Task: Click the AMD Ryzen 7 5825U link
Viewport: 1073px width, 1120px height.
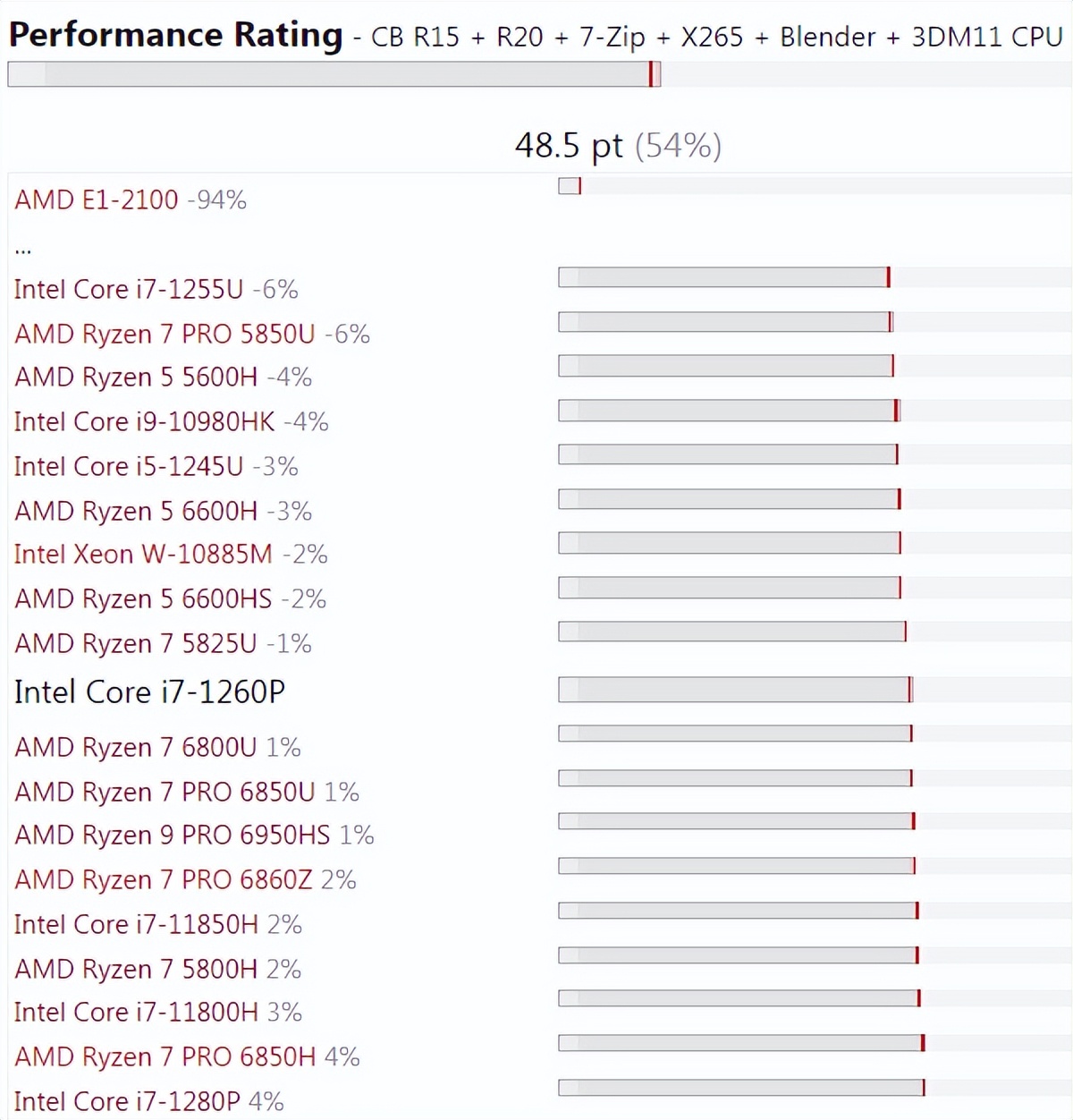Action: click(x=136, y=643)
